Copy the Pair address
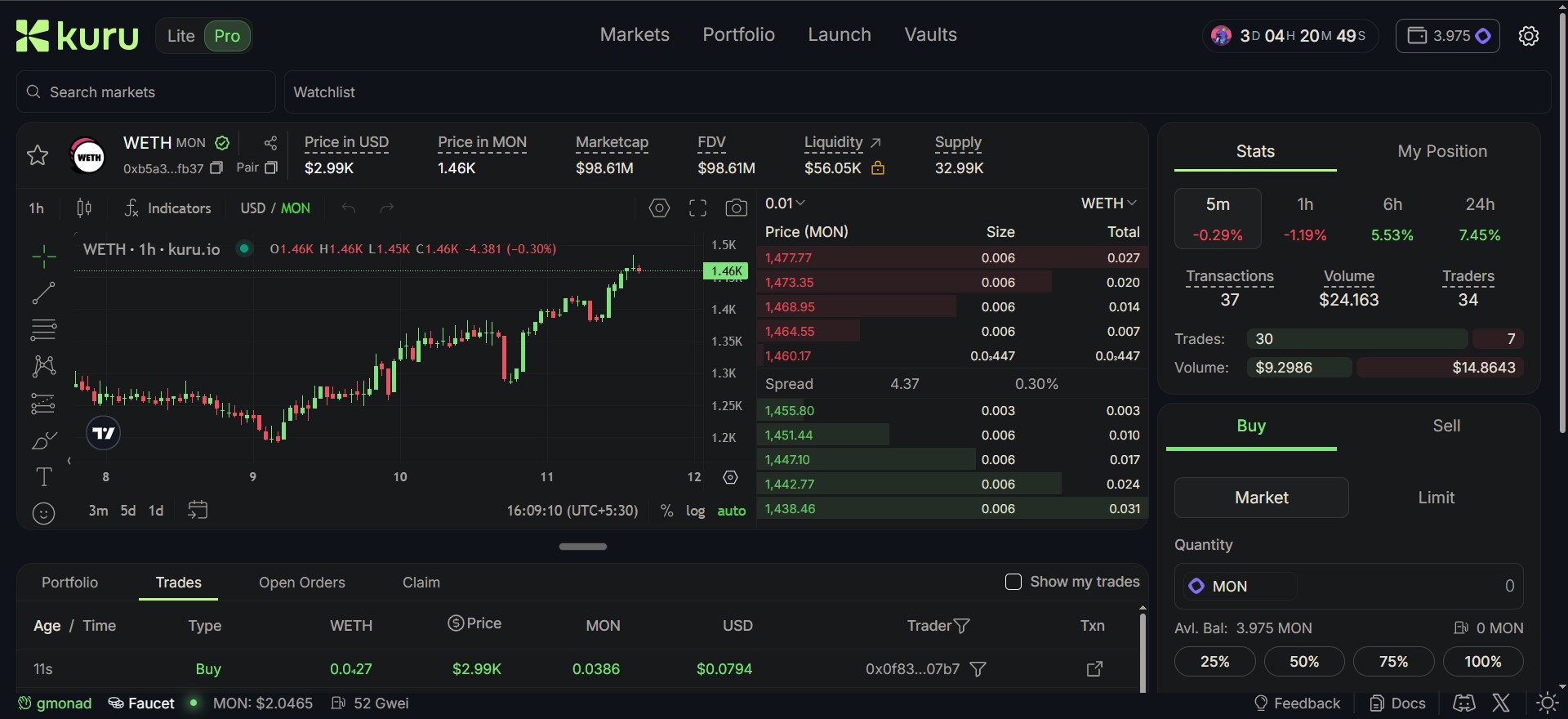The image size is (1568, 719). (x=271, y=167)
